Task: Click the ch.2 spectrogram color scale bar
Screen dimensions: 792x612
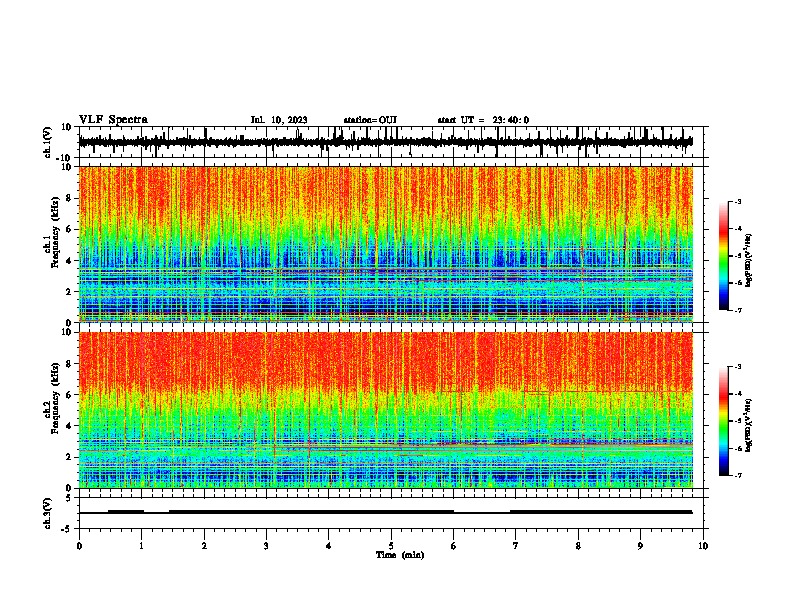Action: point(724,421)
